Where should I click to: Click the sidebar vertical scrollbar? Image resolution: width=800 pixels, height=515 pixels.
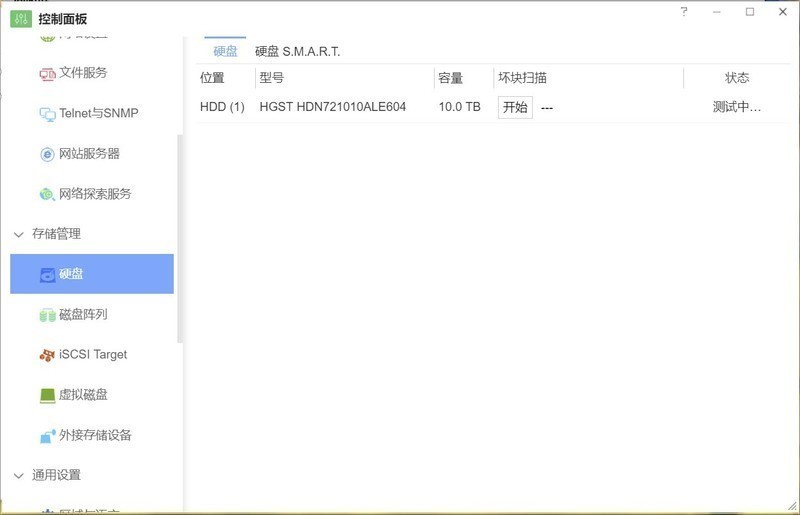click(x=180, y=238)
